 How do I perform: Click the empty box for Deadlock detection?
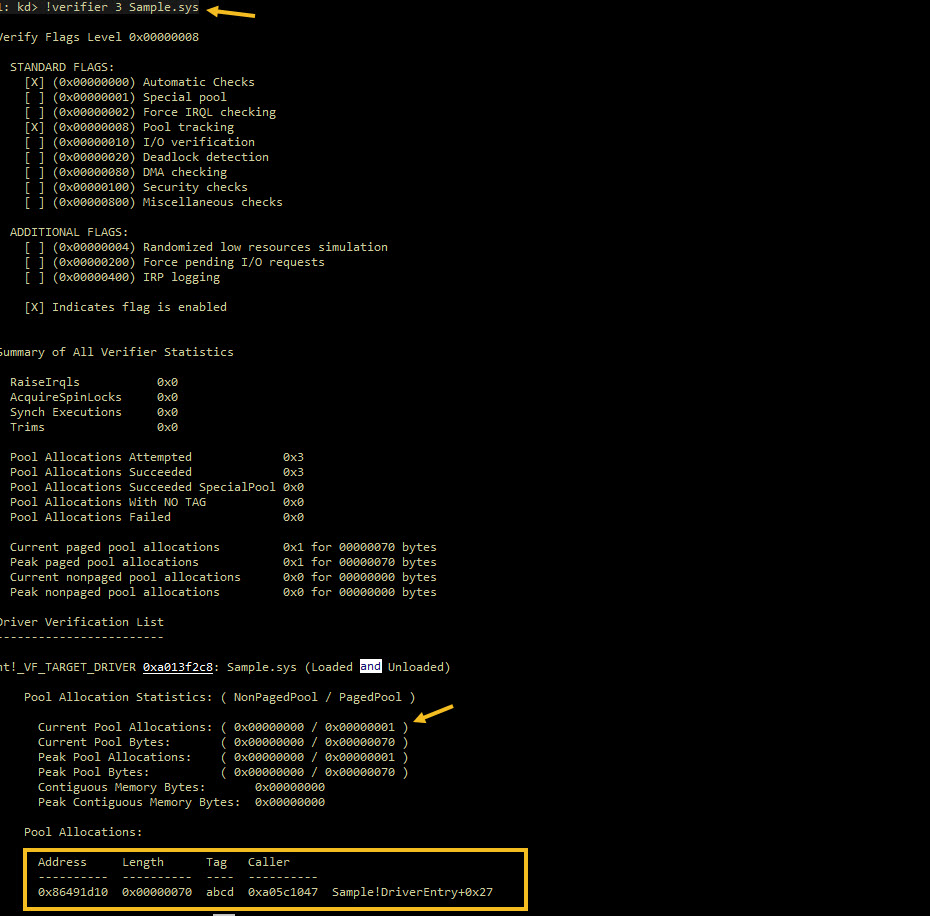34,157
